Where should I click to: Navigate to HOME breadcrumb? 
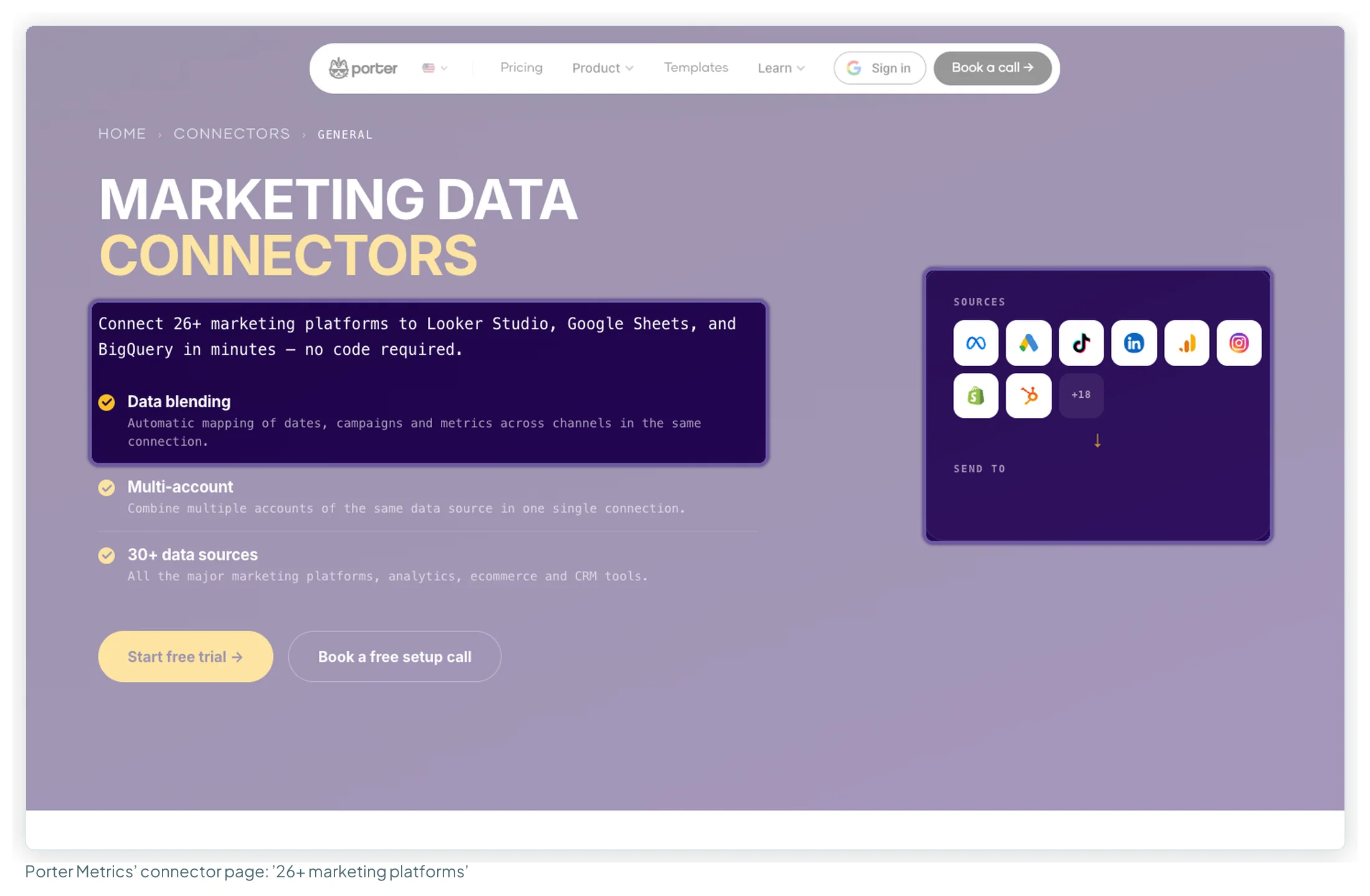(x=122, y=134)
